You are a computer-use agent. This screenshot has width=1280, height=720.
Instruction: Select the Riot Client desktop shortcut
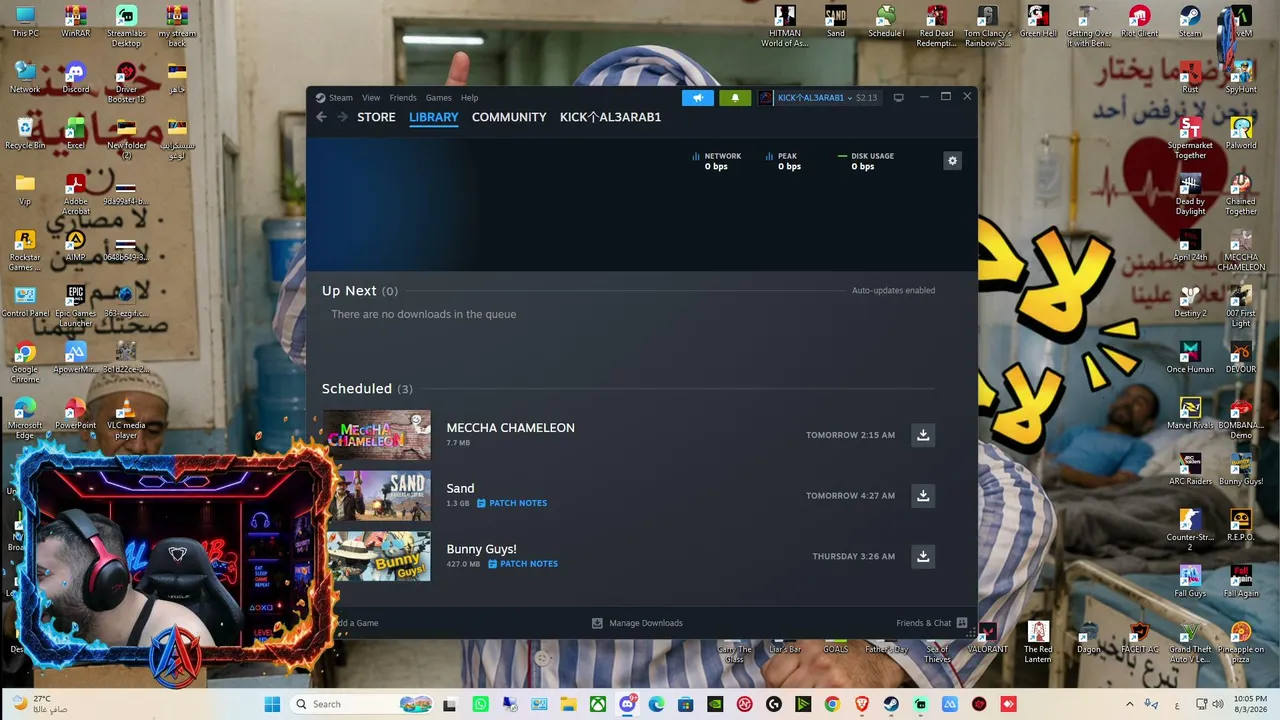[x=1139, y=22]
